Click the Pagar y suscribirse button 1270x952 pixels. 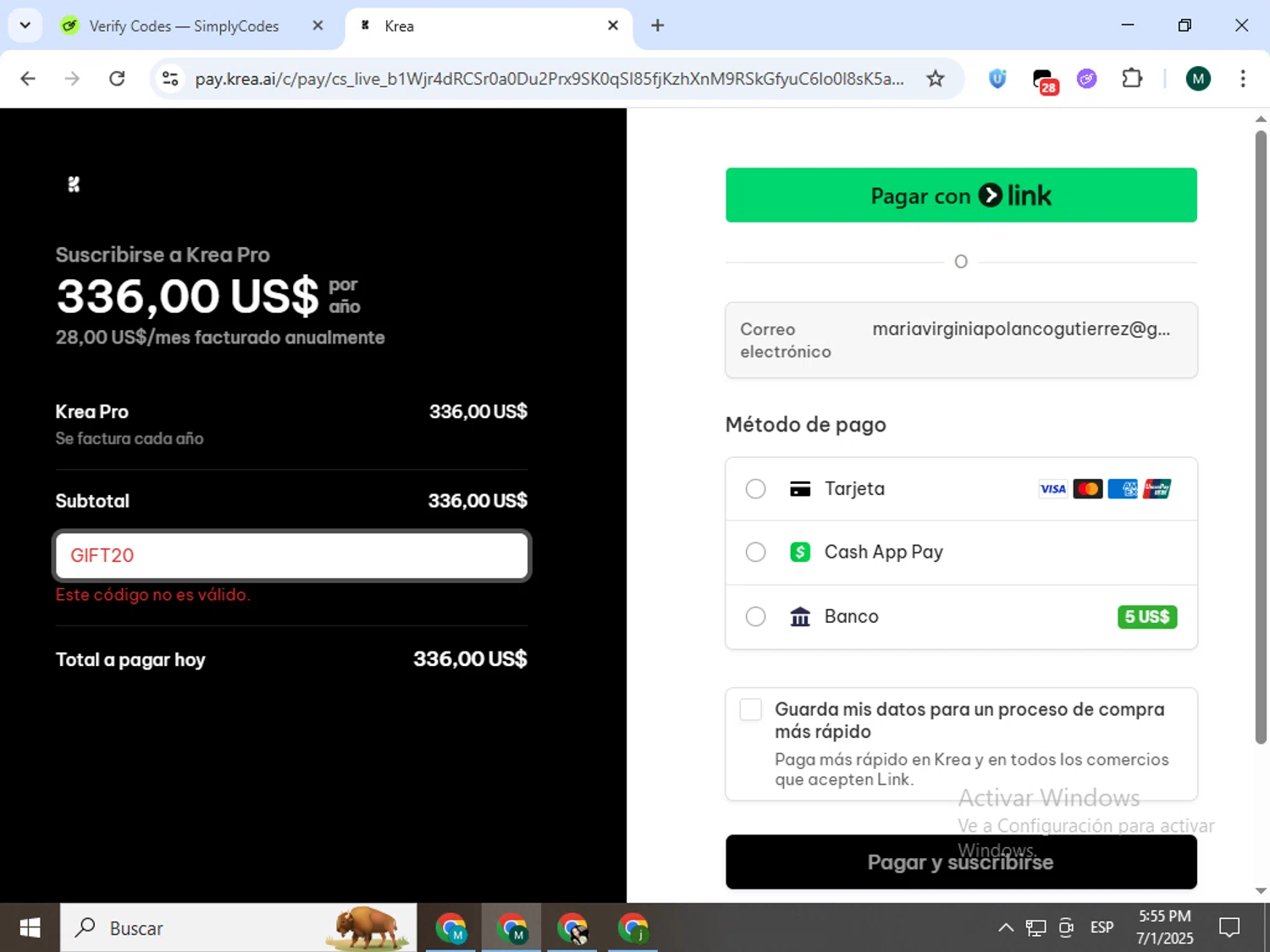[x=961, y=862]
